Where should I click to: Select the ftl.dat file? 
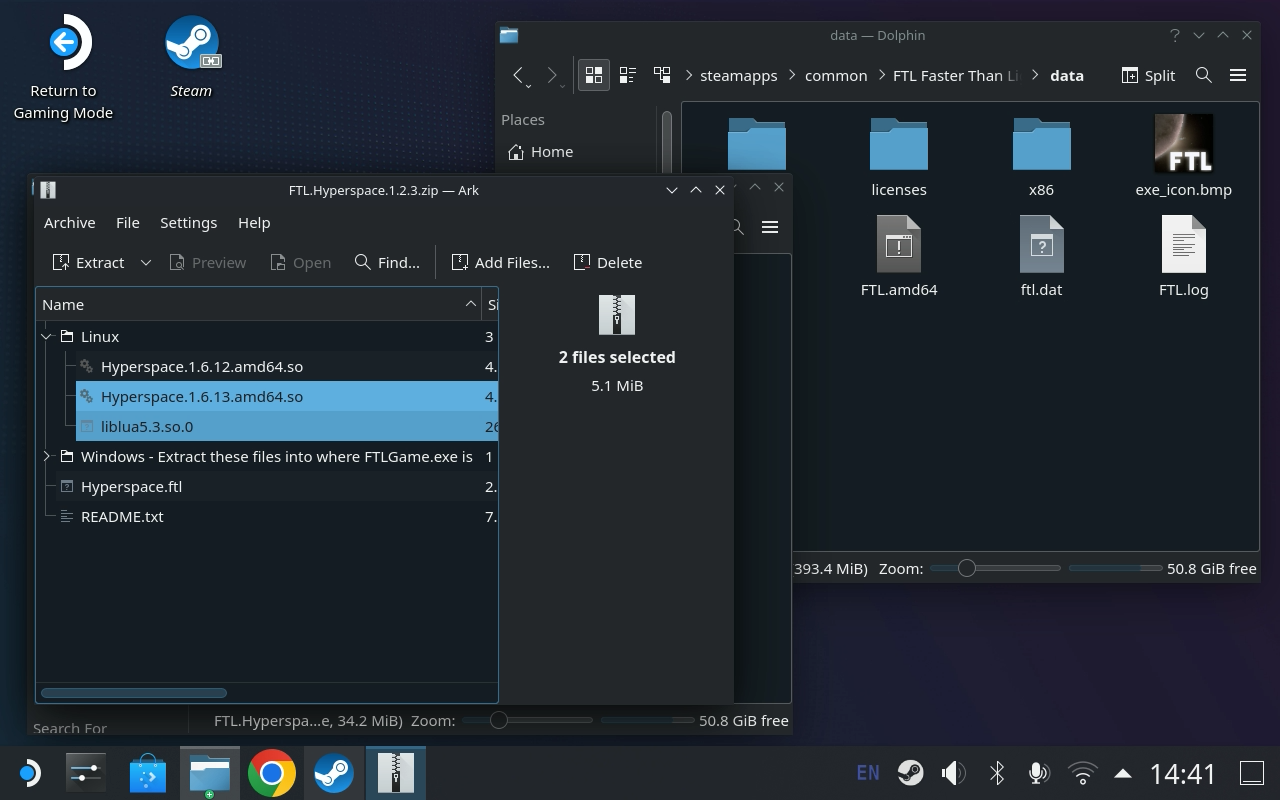point(1041,257)
